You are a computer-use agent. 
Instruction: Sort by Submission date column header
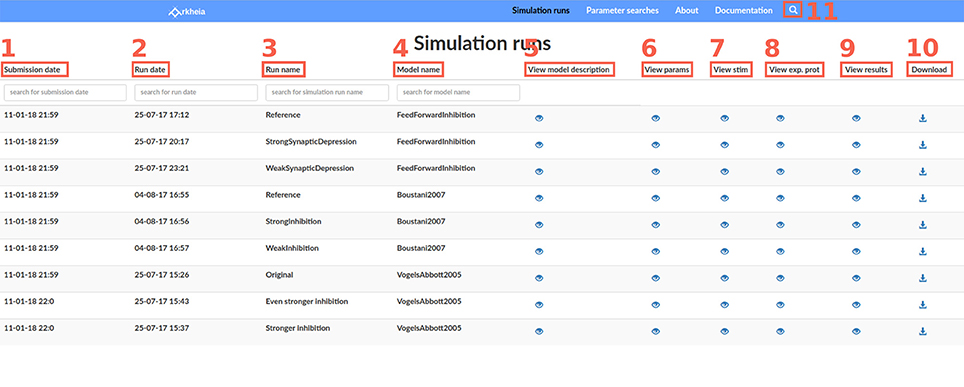pyautogui.click(x=33, y=70)
